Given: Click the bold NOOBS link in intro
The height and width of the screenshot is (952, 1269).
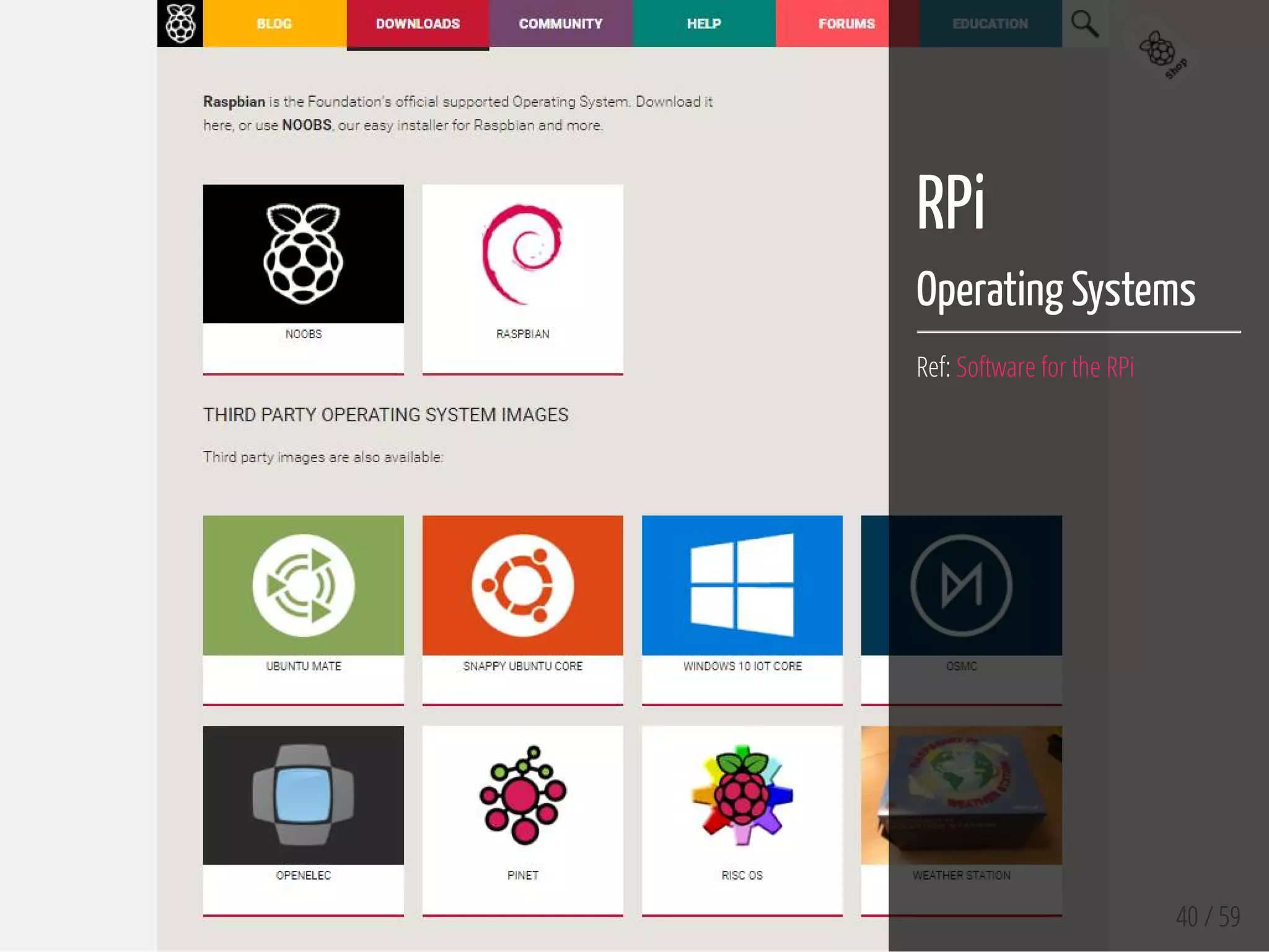Looking at the screenshot, I should point(307,125).
